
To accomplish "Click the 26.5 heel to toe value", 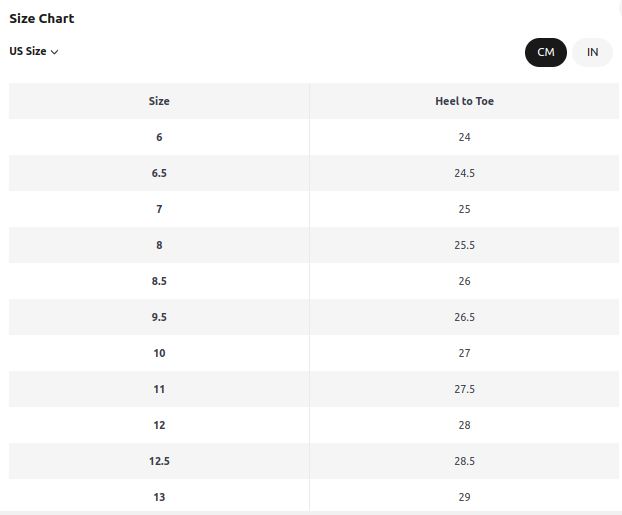I will click(x=464, y=317).
